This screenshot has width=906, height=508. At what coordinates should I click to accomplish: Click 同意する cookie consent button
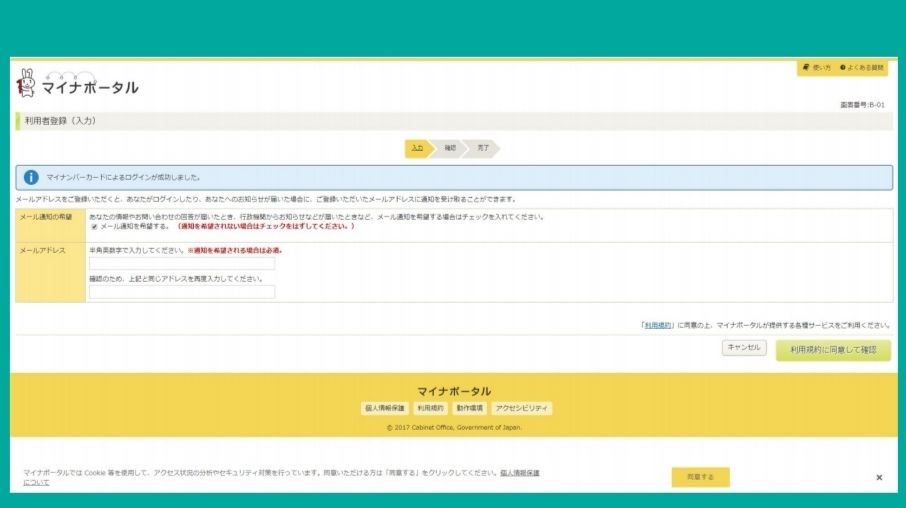point(700,477)
